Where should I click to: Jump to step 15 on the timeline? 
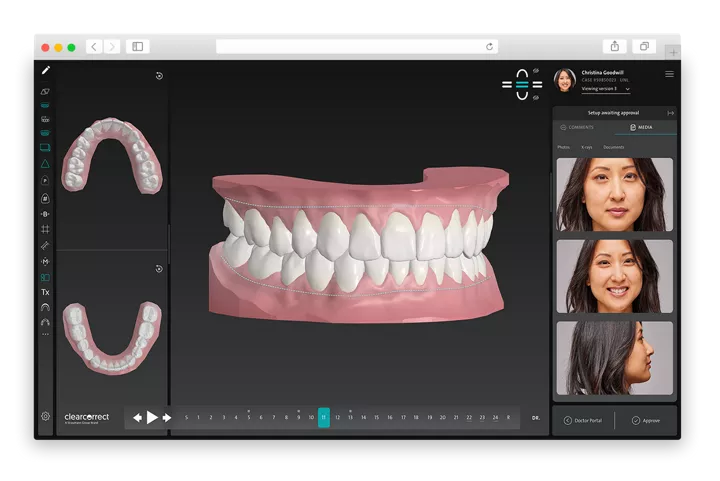pos(376,417)
